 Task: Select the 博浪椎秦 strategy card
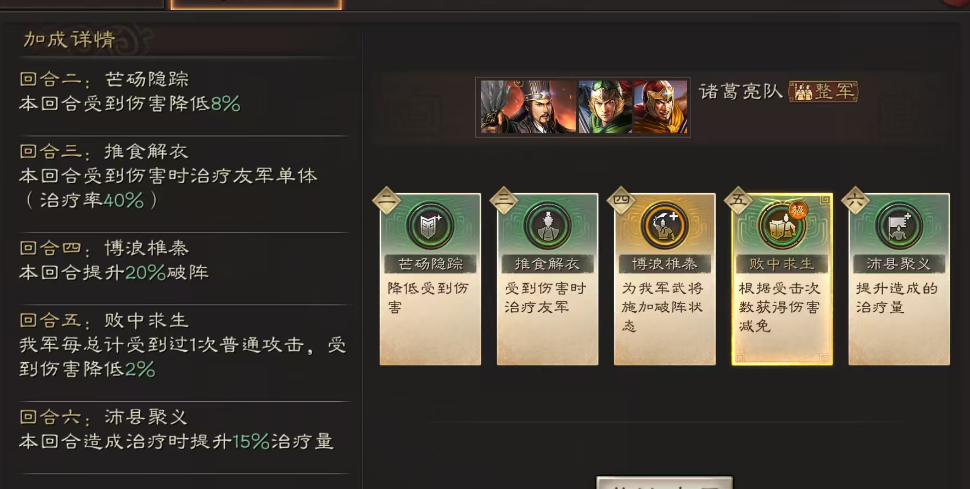point(664,279)
